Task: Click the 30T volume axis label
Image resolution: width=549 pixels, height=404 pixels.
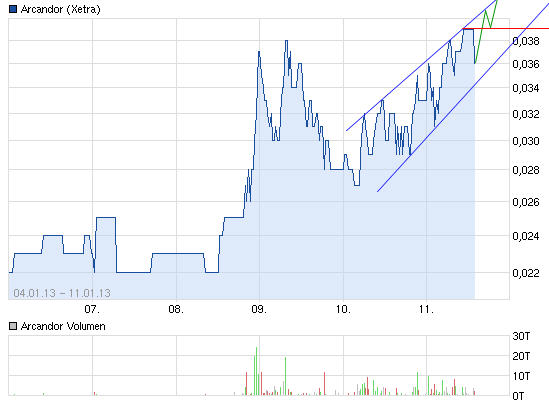Action: (x=521, y=336)
